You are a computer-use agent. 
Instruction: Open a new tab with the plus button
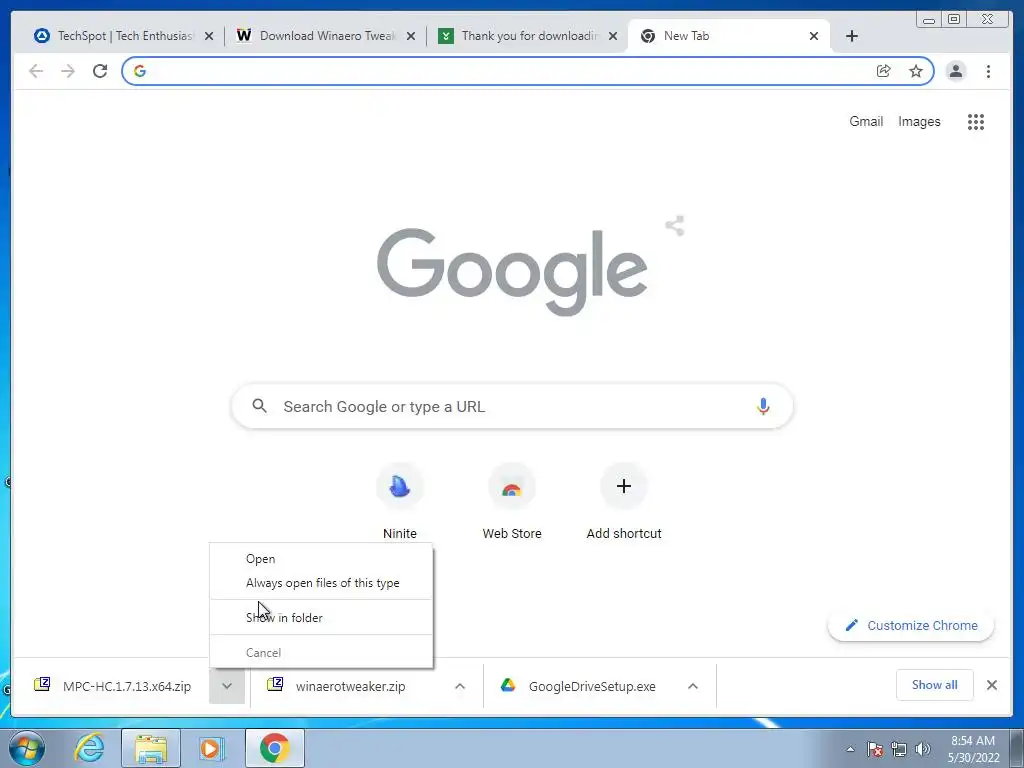coord(852,36)
